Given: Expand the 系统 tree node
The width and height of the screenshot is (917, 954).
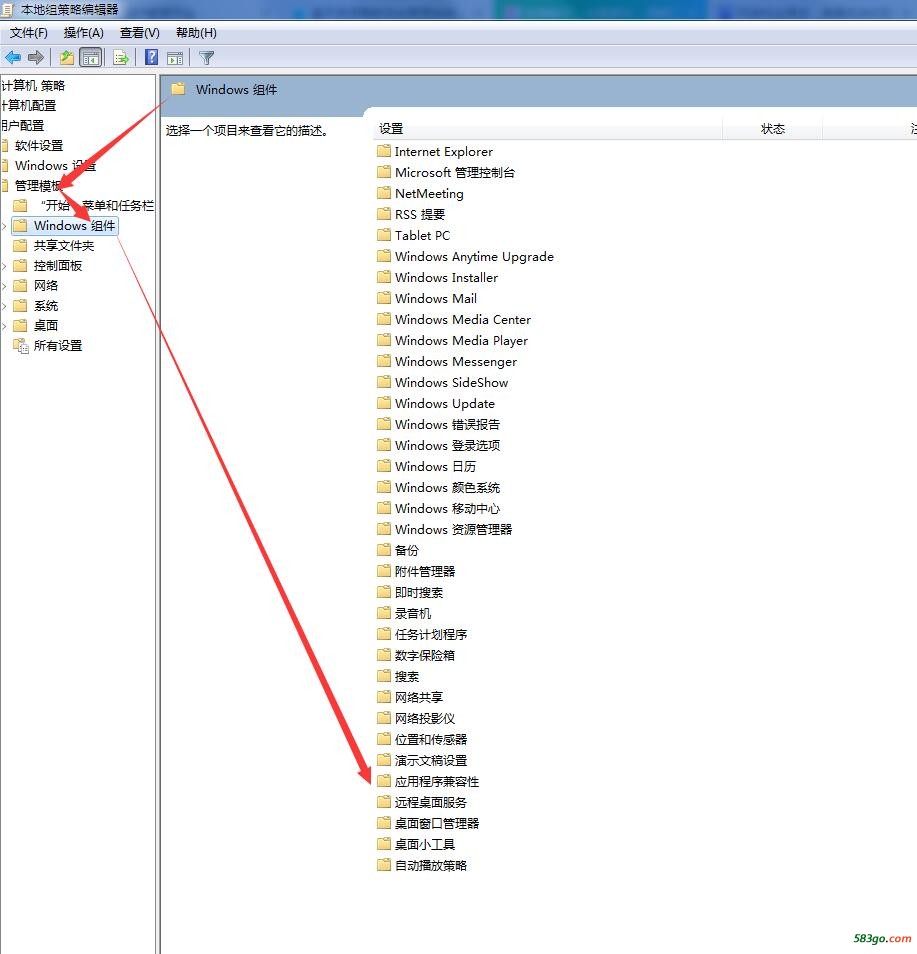Looking at the screenshot, I should pos(4,306).
